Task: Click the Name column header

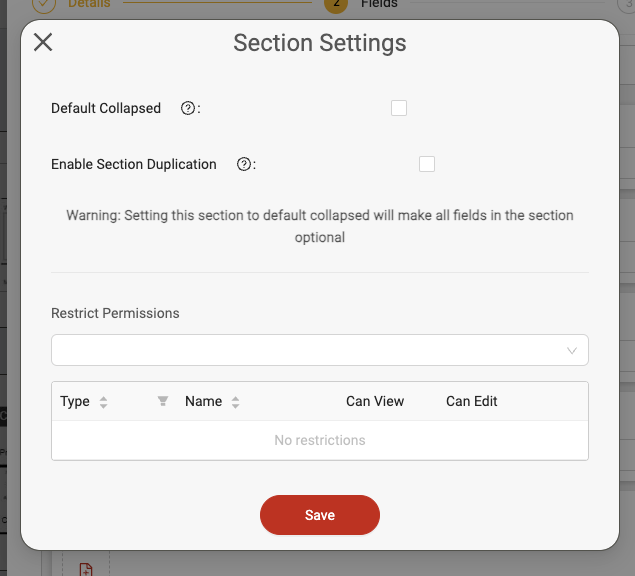Action: [203, 401]
